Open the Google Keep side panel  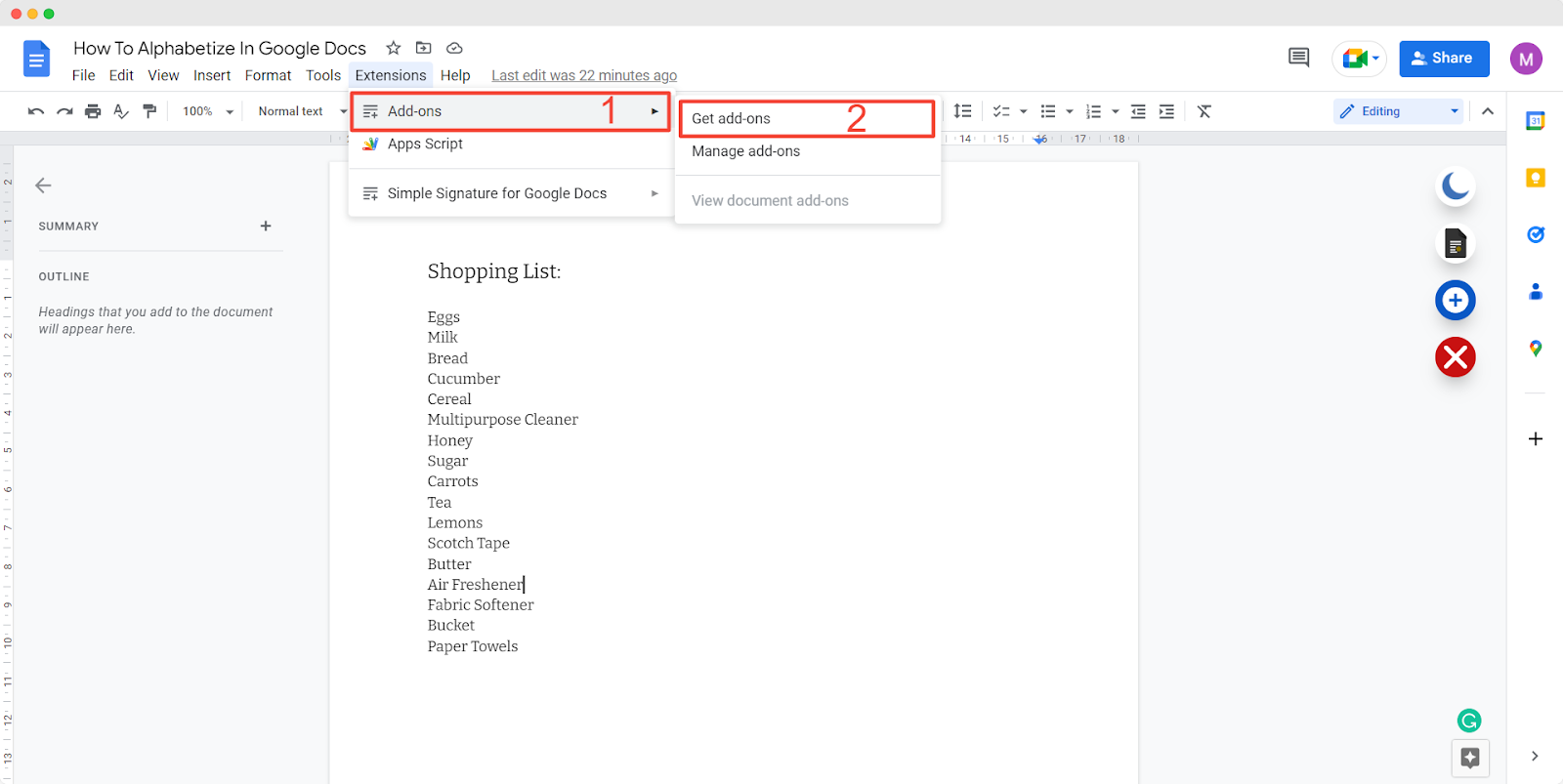tap(1536, 178)
